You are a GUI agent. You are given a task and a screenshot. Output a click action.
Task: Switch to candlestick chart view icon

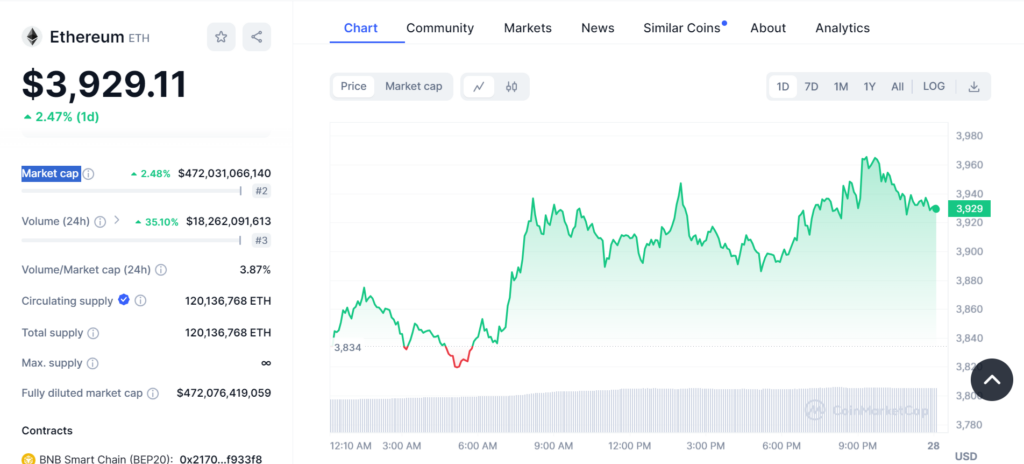(x=511, y=86)
